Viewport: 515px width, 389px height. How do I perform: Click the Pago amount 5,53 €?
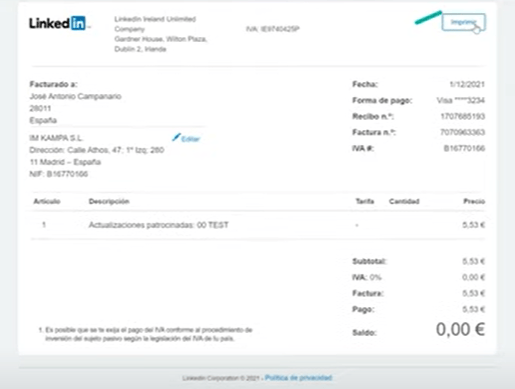pyautogui.click(x=473, y=309)
